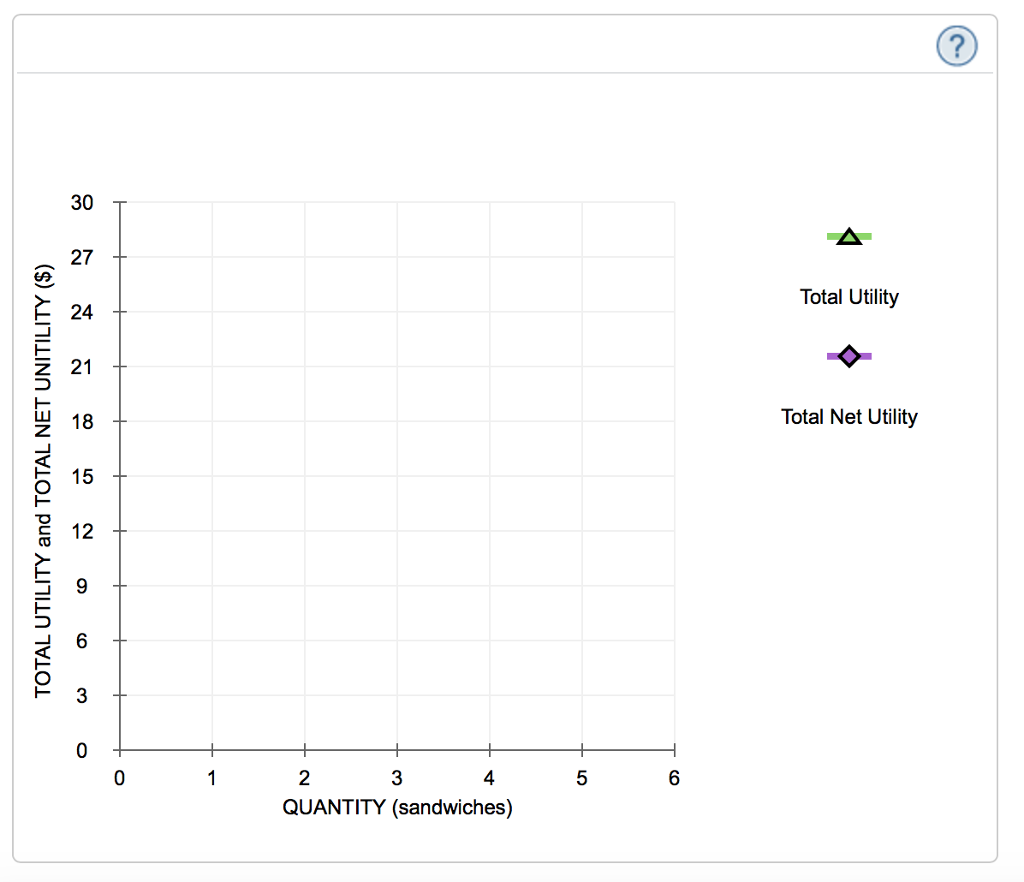Activate the help tooltip icon in the corner
Viewport: 1024px width, 882px height.
pos(956,45)
